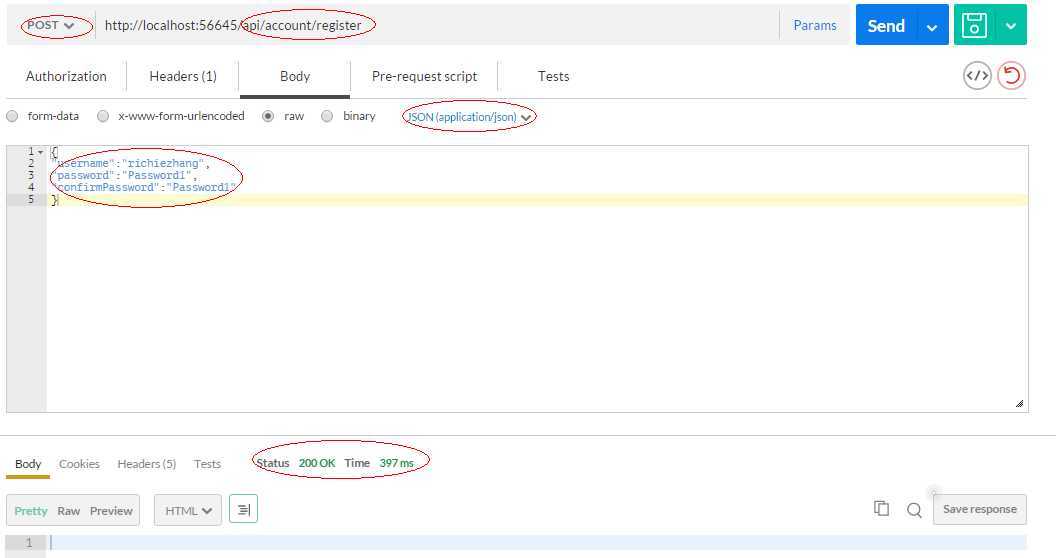This screenshot has width=1057, height=558.
Task: Click the Send button
Action: pyautogui.click(x=886, y=26)
